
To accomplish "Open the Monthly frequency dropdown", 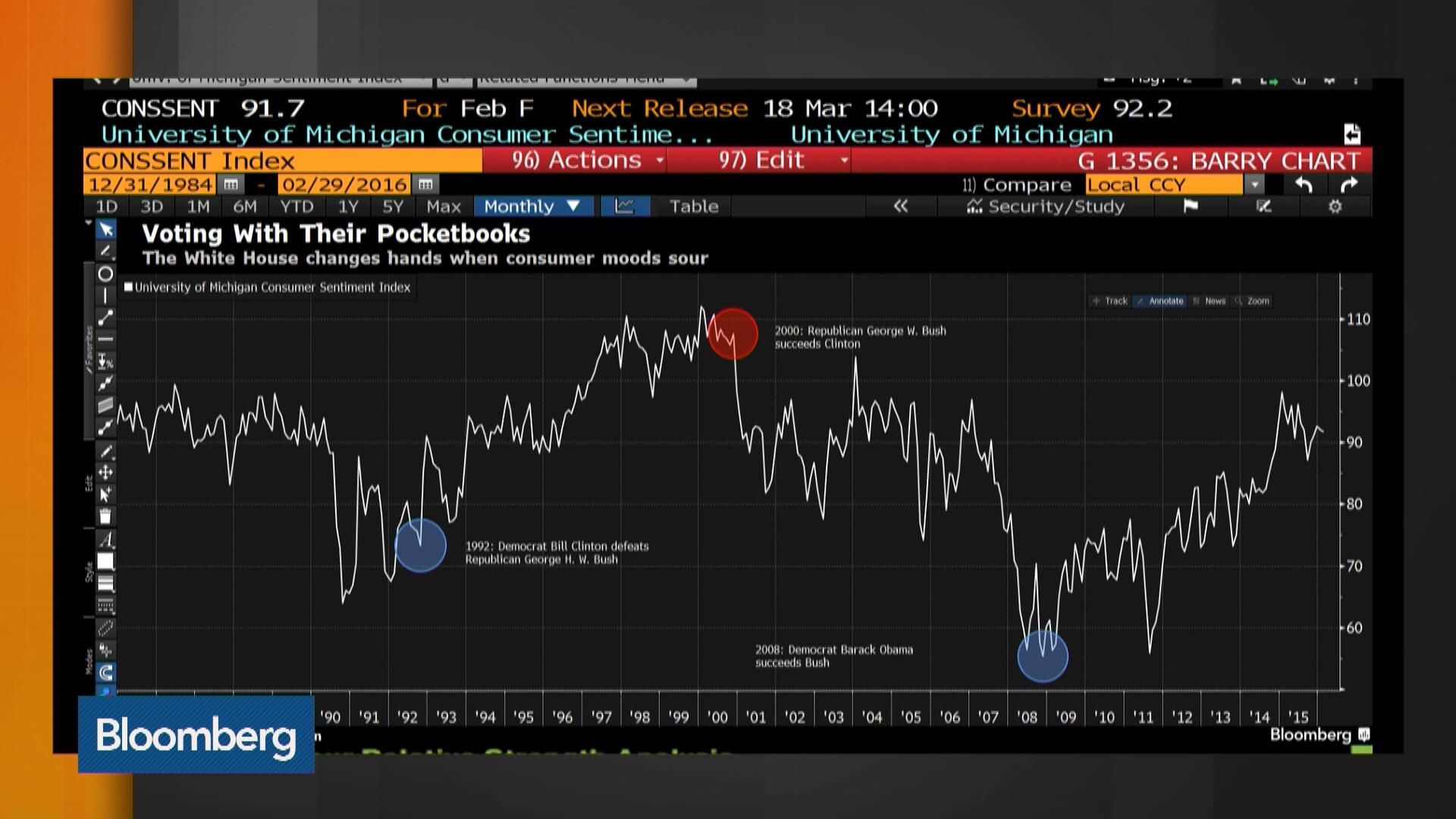I will tap(533, 206).
